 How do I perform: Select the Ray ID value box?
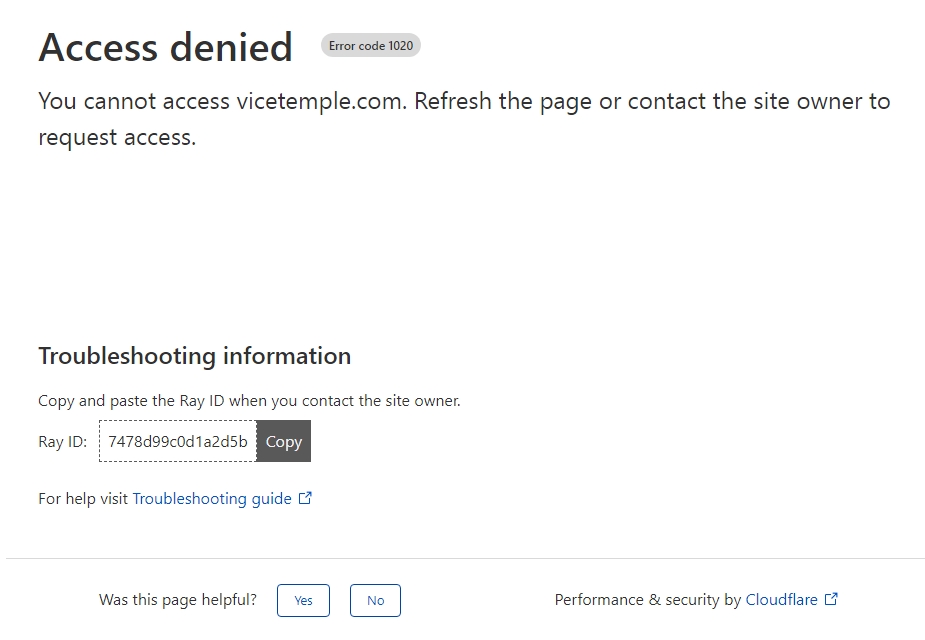click(178, 441)
